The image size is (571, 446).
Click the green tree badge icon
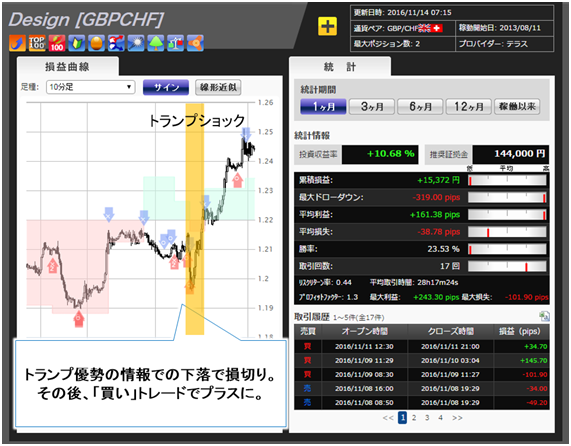156,43
